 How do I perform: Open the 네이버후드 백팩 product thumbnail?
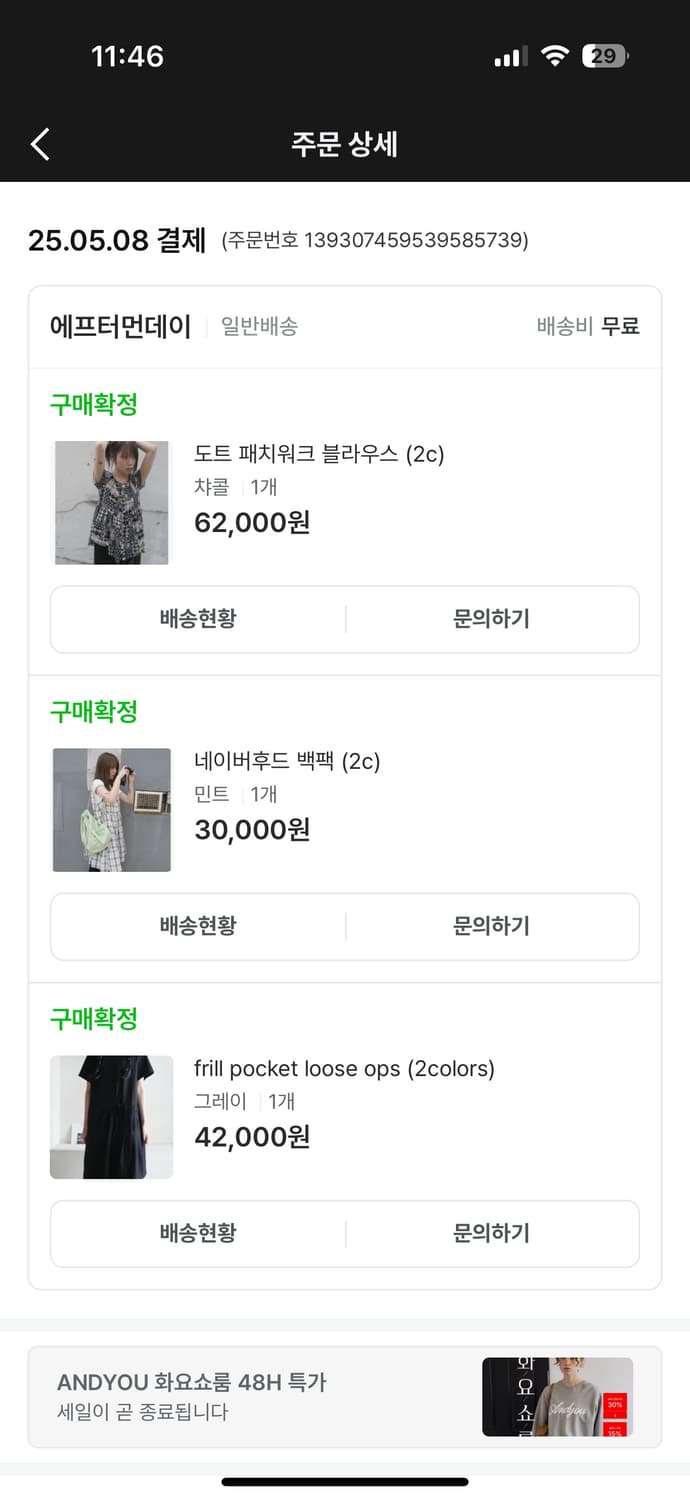(x=111, y=810)
